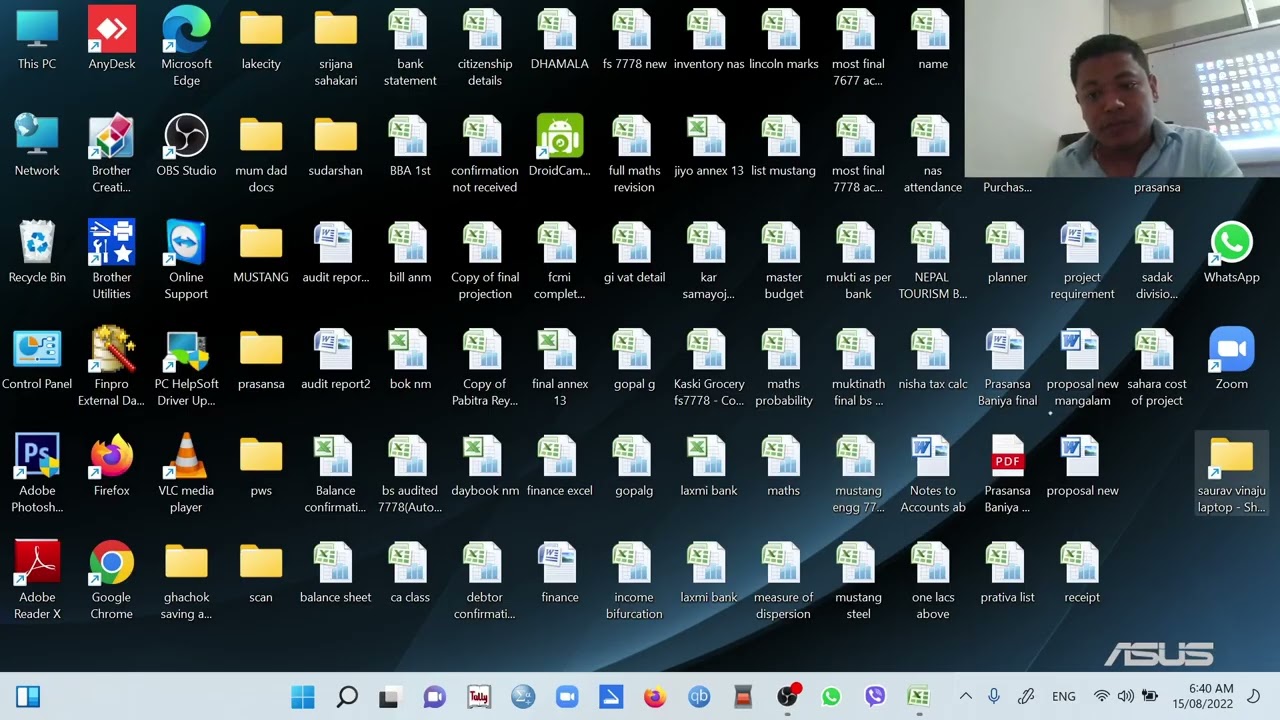
Task: Select the master budget spreadsheet
Action: point(784,261)
